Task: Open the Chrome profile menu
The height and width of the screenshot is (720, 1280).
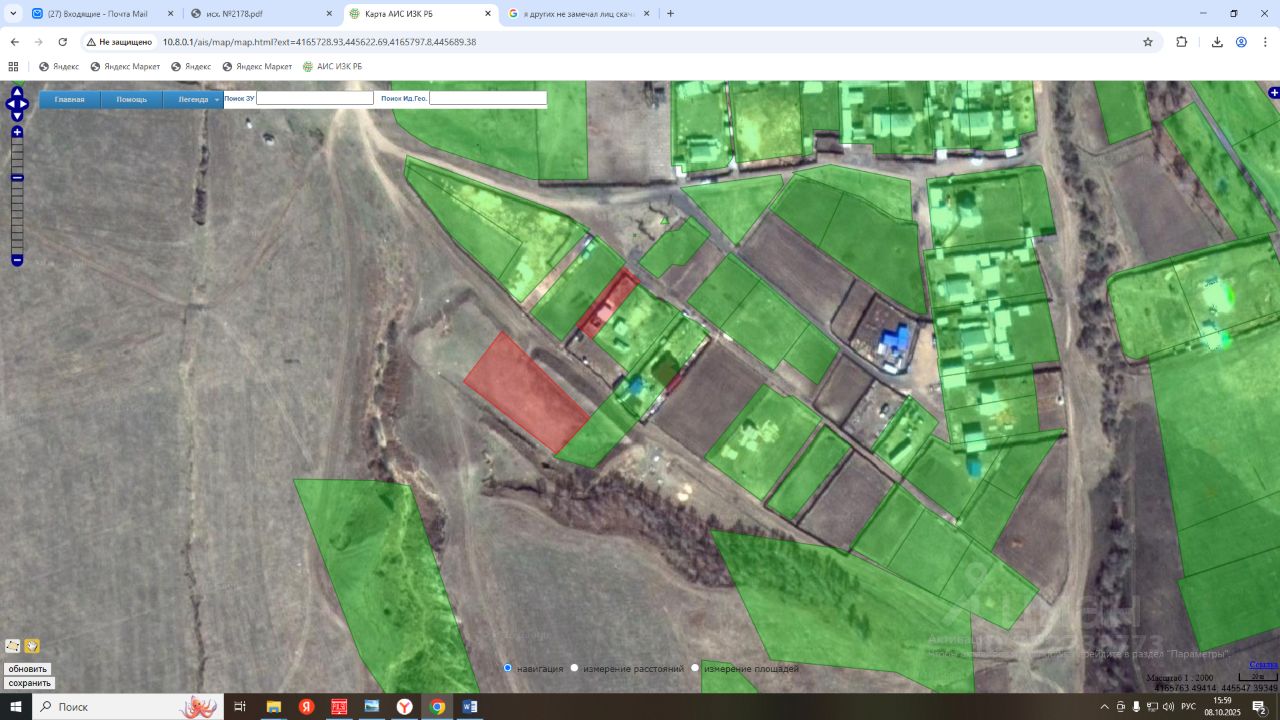Action: [x=1241, y=42]
